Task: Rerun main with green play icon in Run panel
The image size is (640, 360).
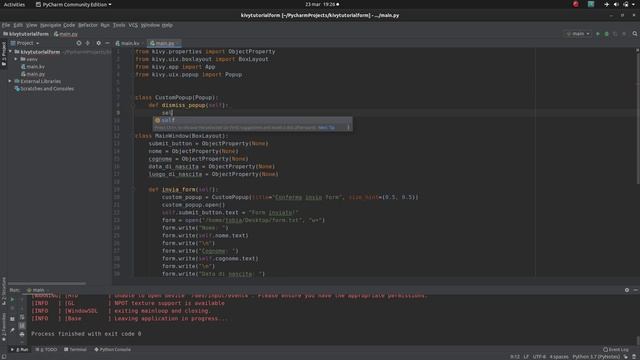Action: (12, 299)
